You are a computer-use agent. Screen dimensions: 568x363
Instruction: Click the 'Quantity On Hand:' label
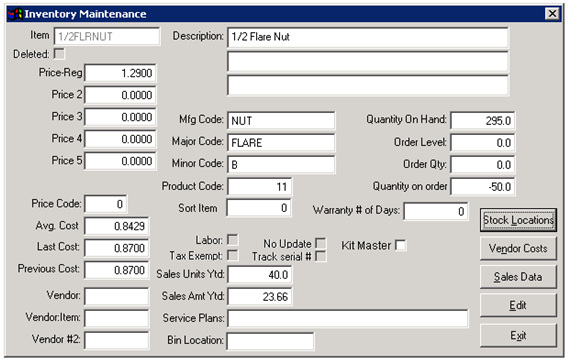click(406, 119)
